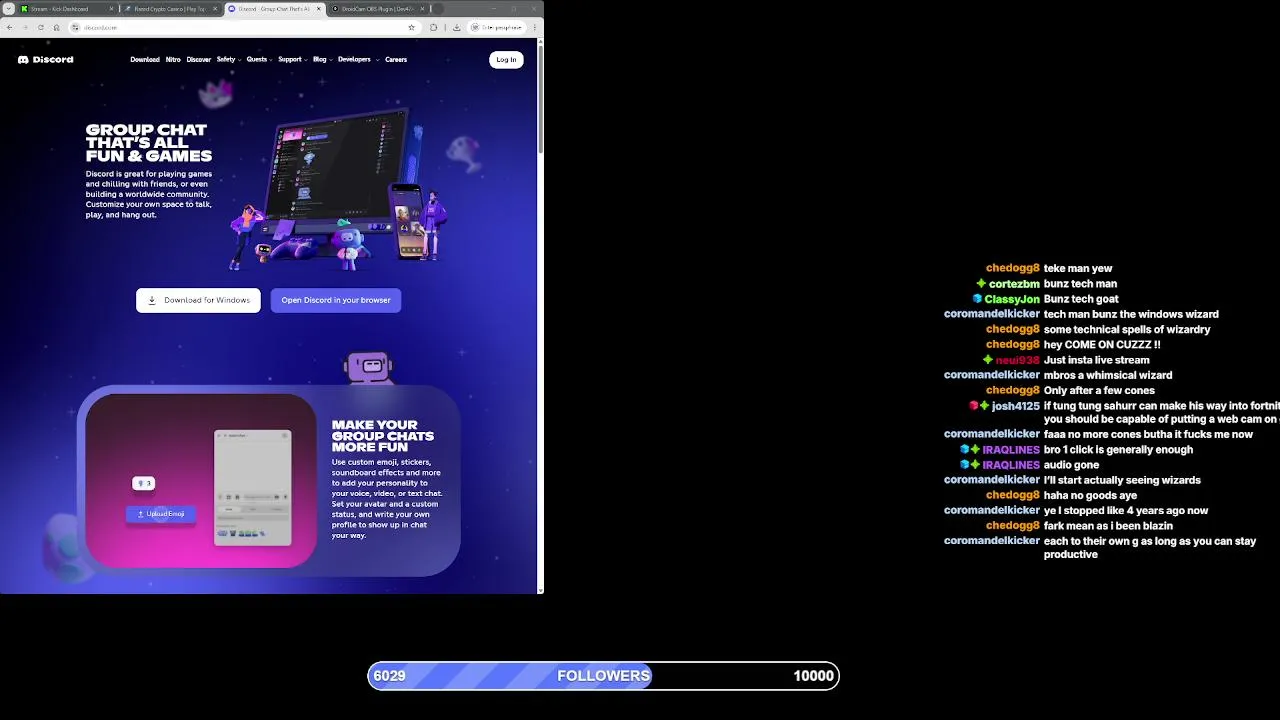Click the heading 'GROUP CHAT THAT'S ALL FUN & GAMES'
Screen dimensions: 1280x720
pyautogui.click(x=149, y=143)
